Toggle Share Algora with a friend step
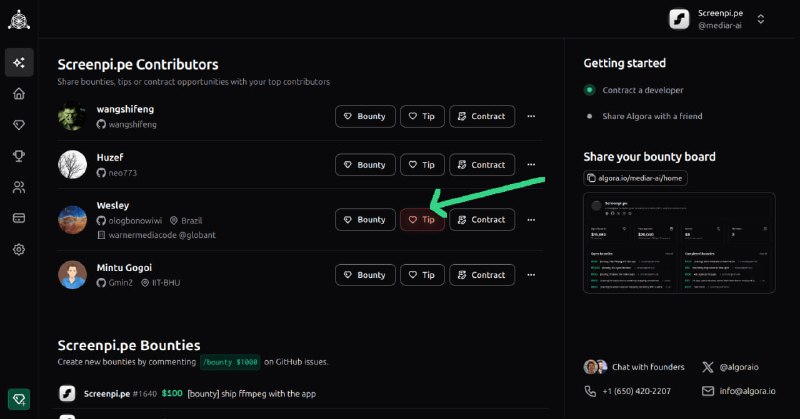This screenshot has width=800, height=419. coord(590,116)
